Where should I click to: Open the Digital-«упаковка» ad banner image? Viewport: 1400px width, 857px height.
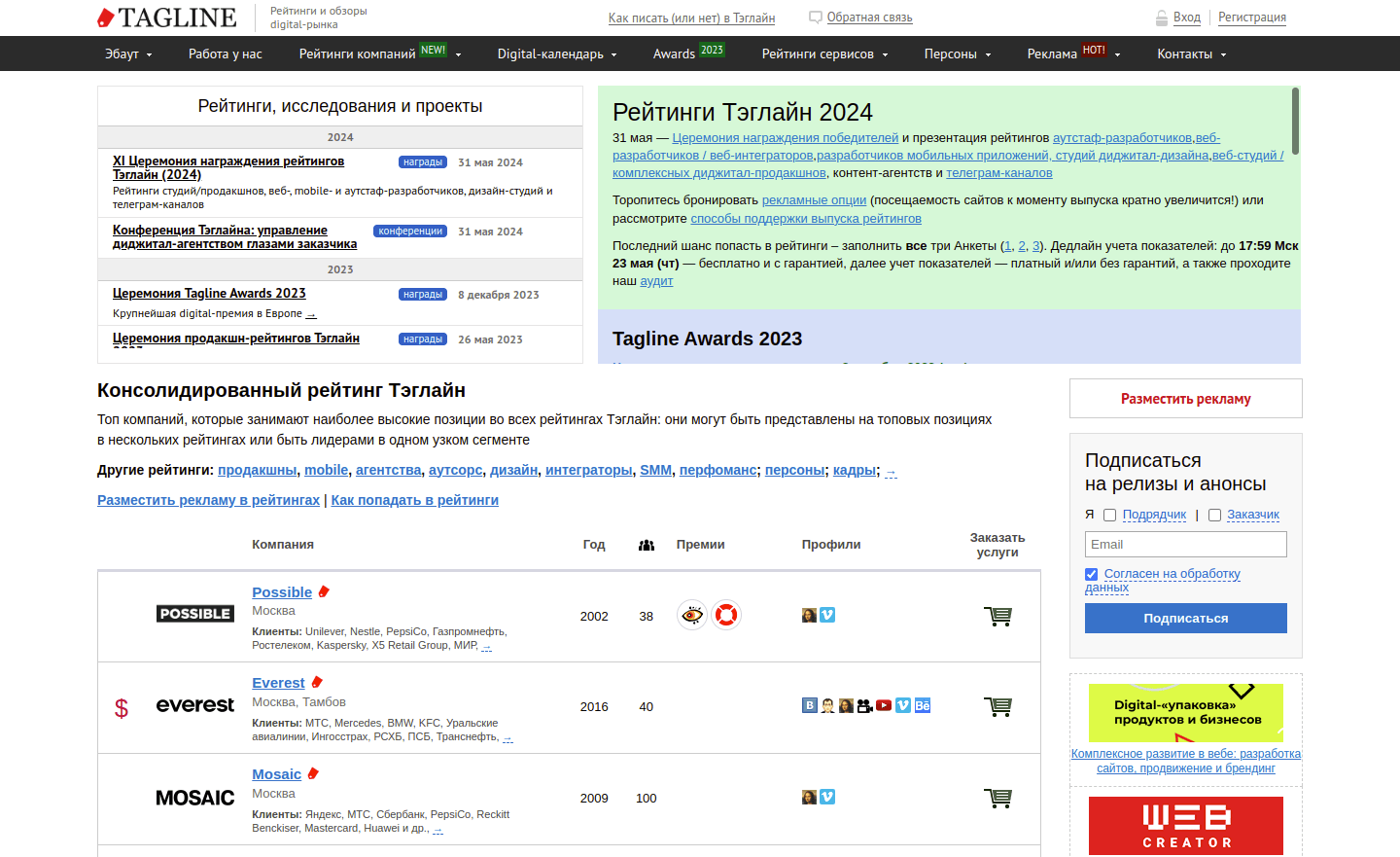tap(1186, 713)
